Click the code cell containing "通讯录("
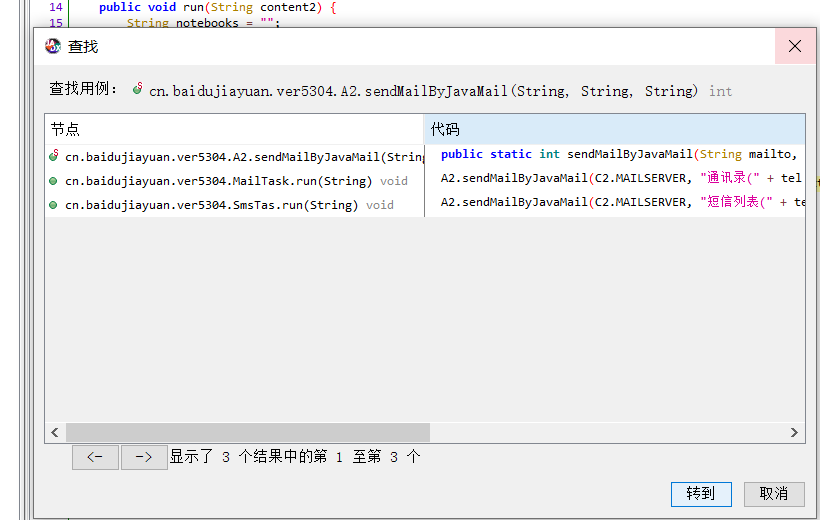 615,178
